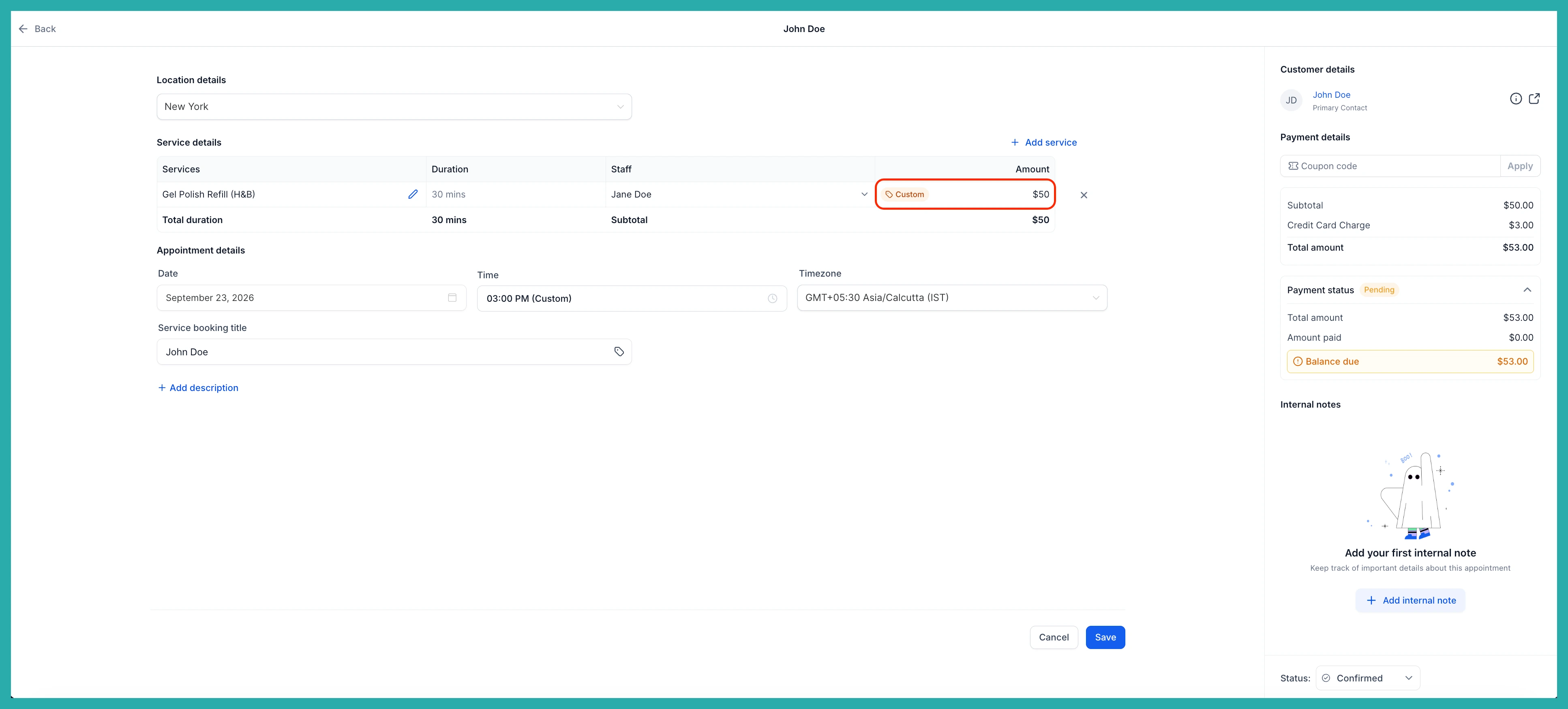This screenshot has height=709, width=1568.
Task: Remove the Gel Polish Refill service row
Action: [x=1084, y=195]
